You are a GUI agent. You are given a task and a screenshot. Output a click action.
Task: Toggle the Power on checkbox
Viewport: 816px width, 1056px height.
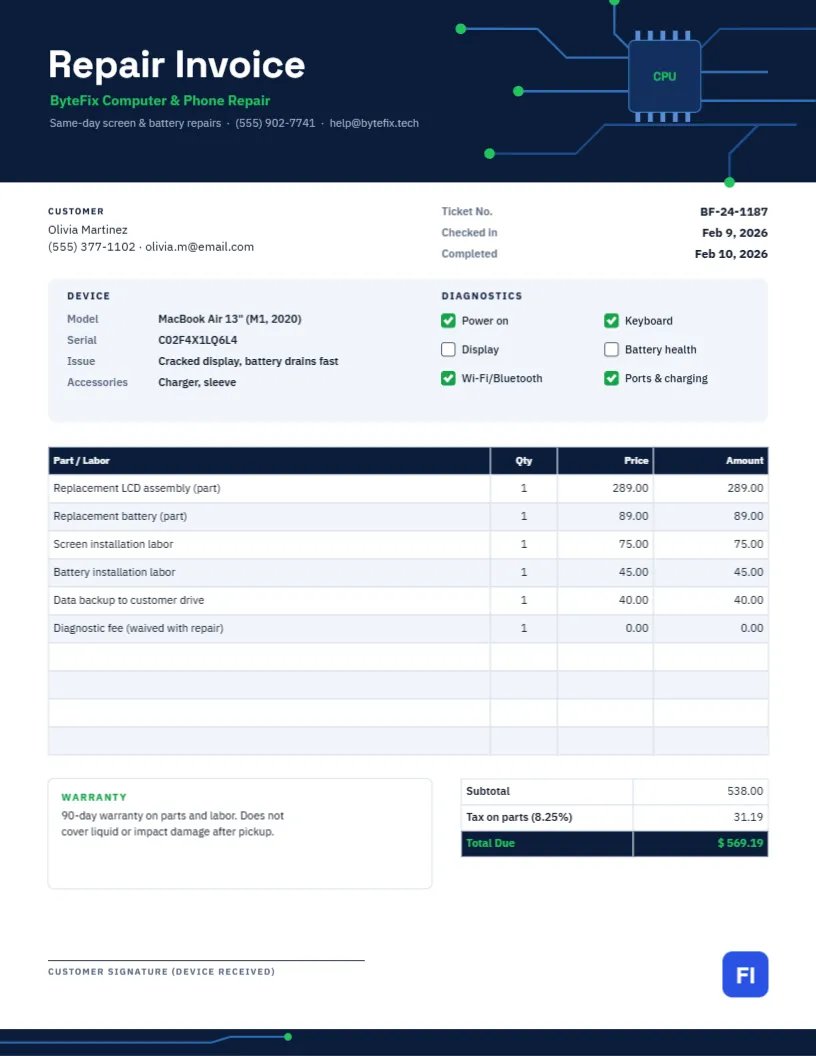coord(448,321)
